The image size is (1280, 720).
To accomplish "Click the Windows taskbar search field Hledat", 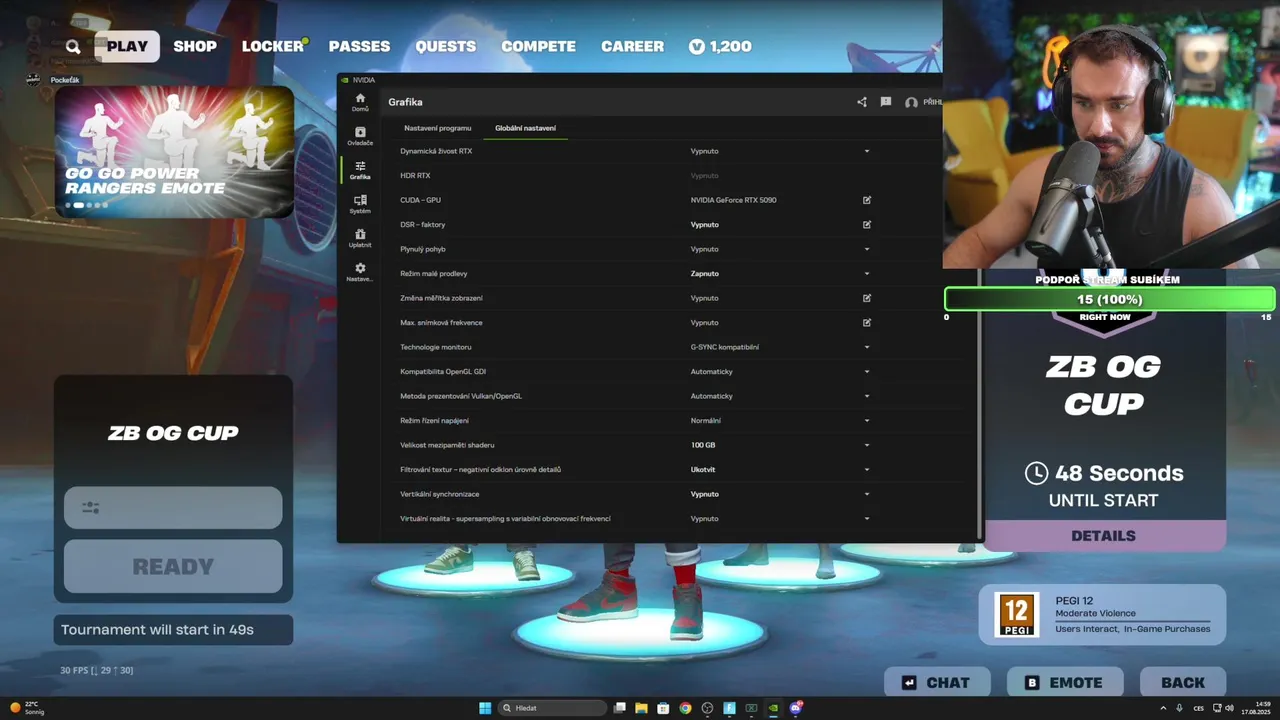I will (x=553, y=708).
